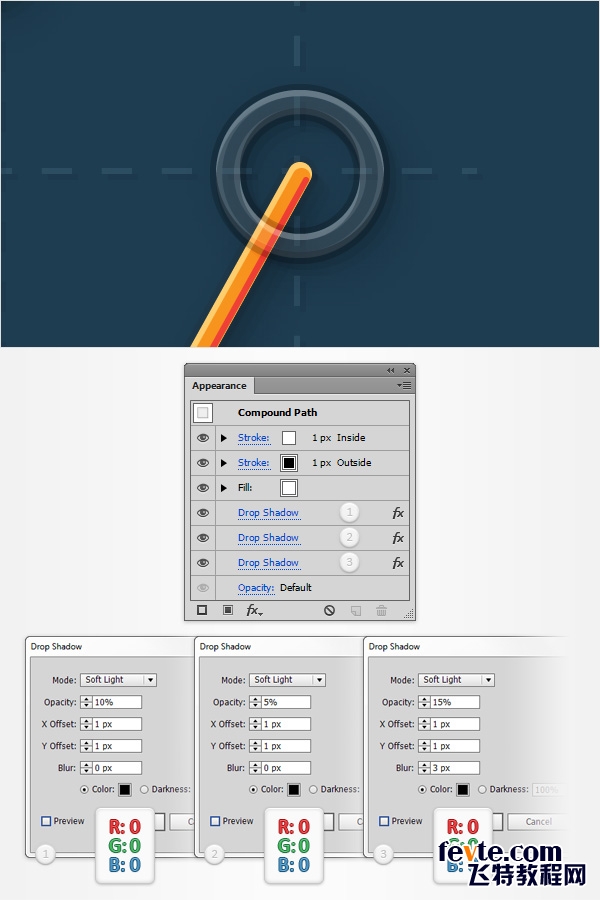Hide the Outside stroke visibility eye
This screenshot has height=900, width=600.
pyautogui.click(x=203, y=463)
